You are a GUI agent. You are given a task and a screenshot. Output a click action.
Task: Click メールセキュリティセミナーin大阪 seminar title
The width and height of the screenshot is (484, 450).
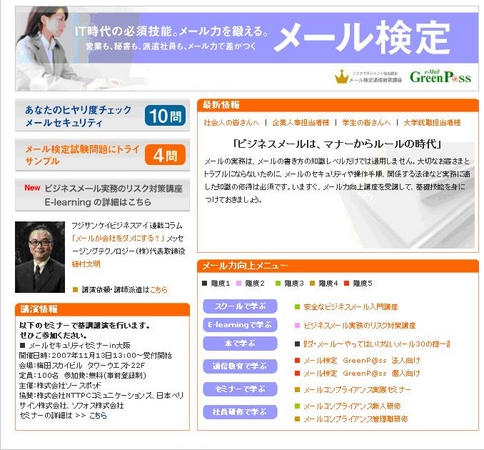click(79, 345)
